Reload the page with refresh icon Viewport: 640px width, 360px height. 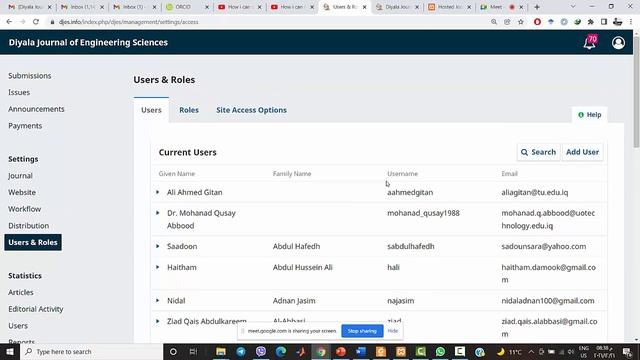click(x=36, y=22)
